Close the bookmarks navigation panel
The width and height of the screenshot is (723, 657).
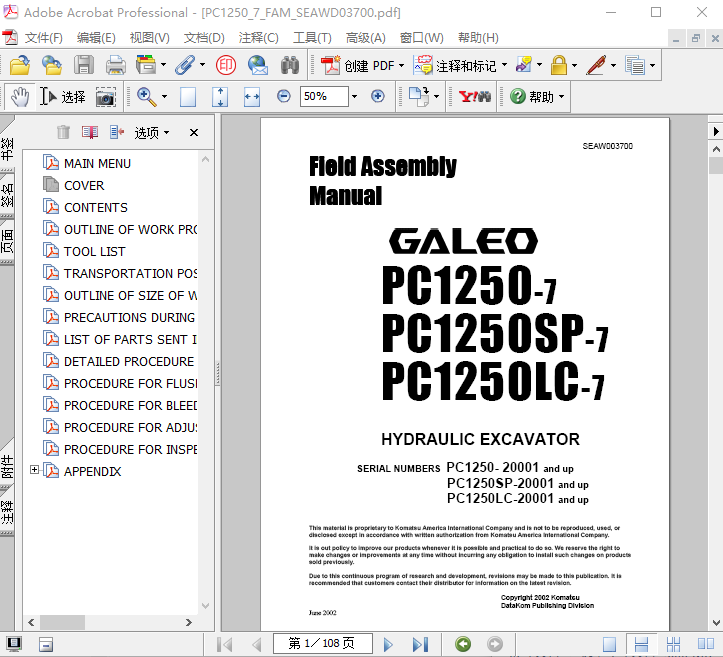point(194,133)
